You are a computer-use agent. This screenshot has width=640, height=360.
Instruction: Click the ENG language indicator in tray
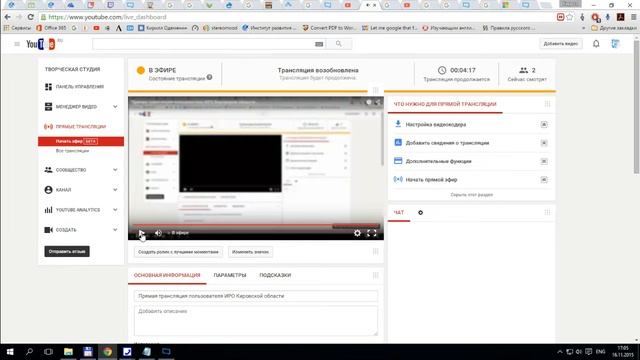pos(600,351)
